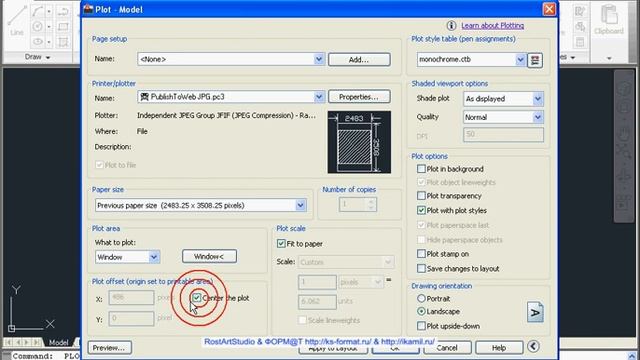Open plotter Properties...
The image size is (640, 360).
(x=359, y=97)
